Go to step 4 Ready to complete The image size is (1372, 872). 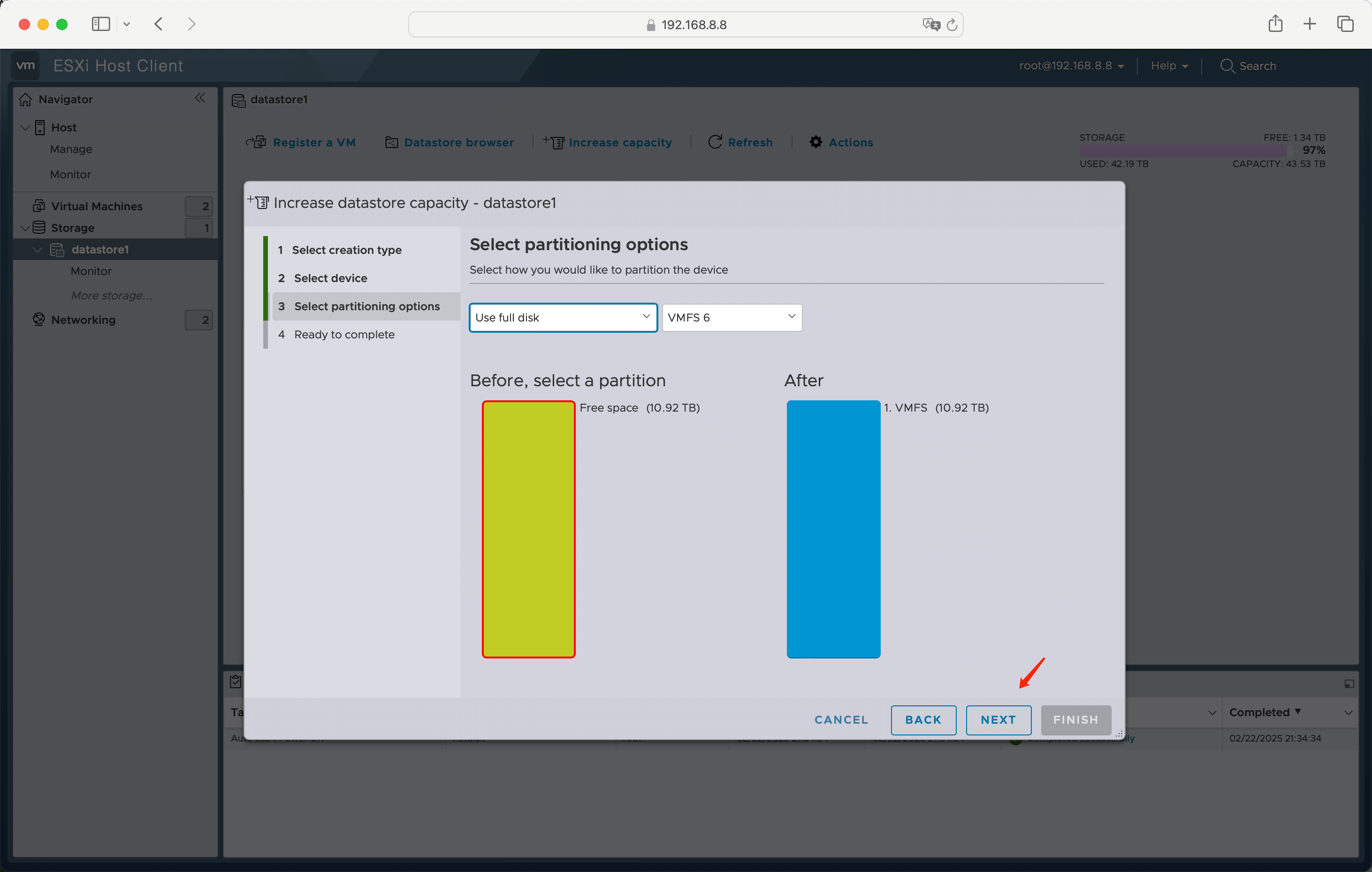(x=344, y=335)
